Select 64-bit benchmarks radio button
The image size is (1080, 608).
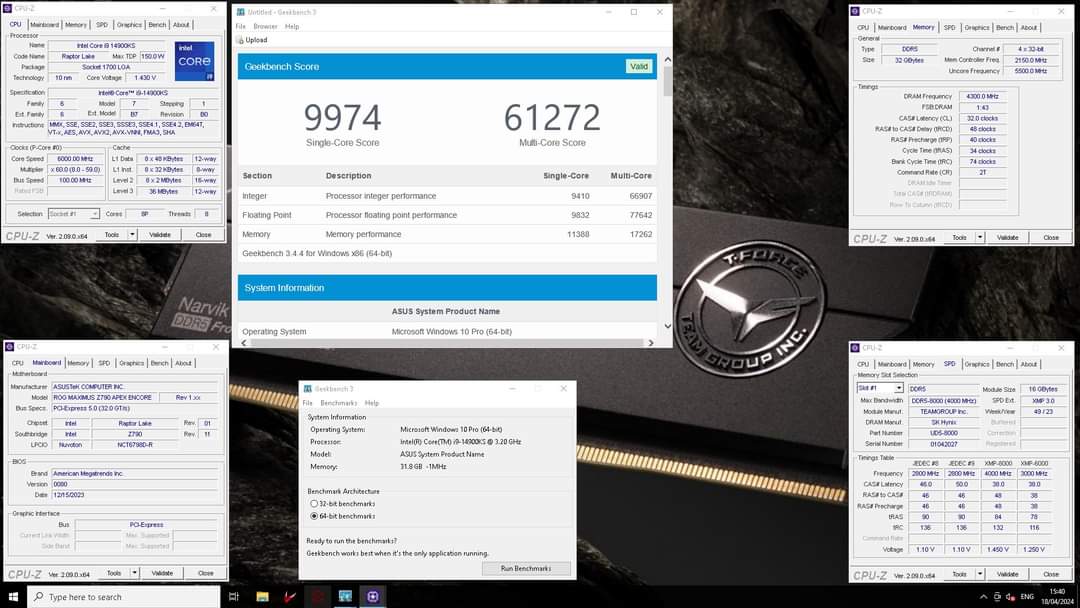tap(314, 516)
